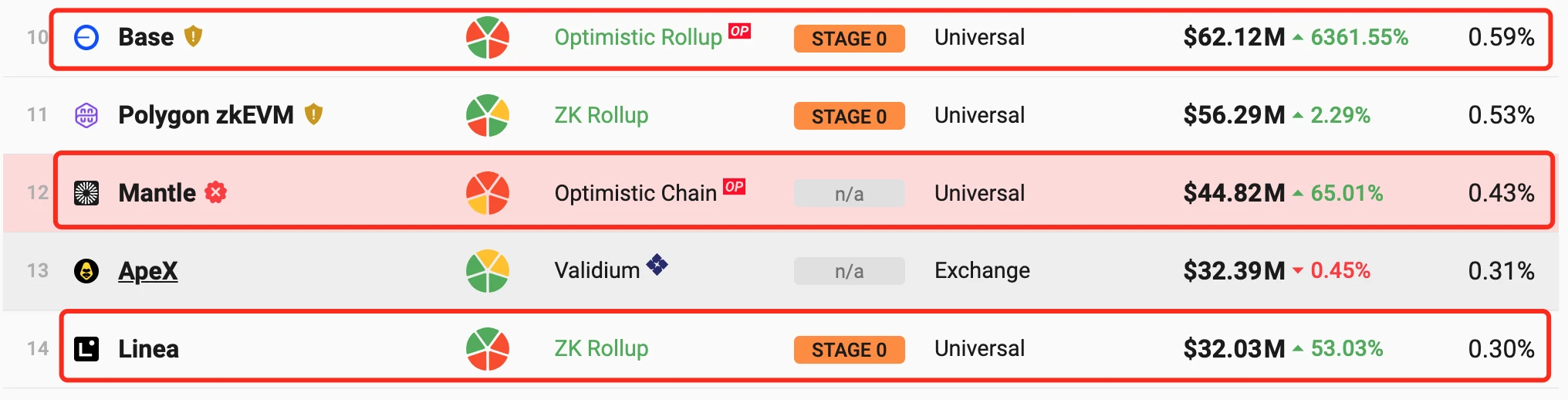Click the yellow warning shield beside Base

(193, 36)
